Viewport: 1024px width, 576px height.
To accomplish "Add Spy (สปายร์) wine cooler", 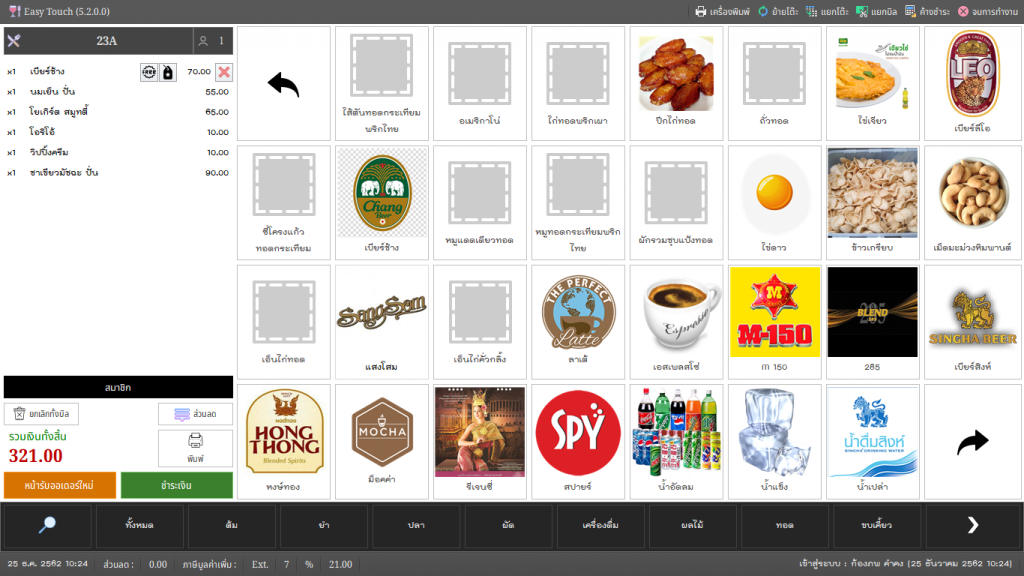I will (x=578, y=441).
